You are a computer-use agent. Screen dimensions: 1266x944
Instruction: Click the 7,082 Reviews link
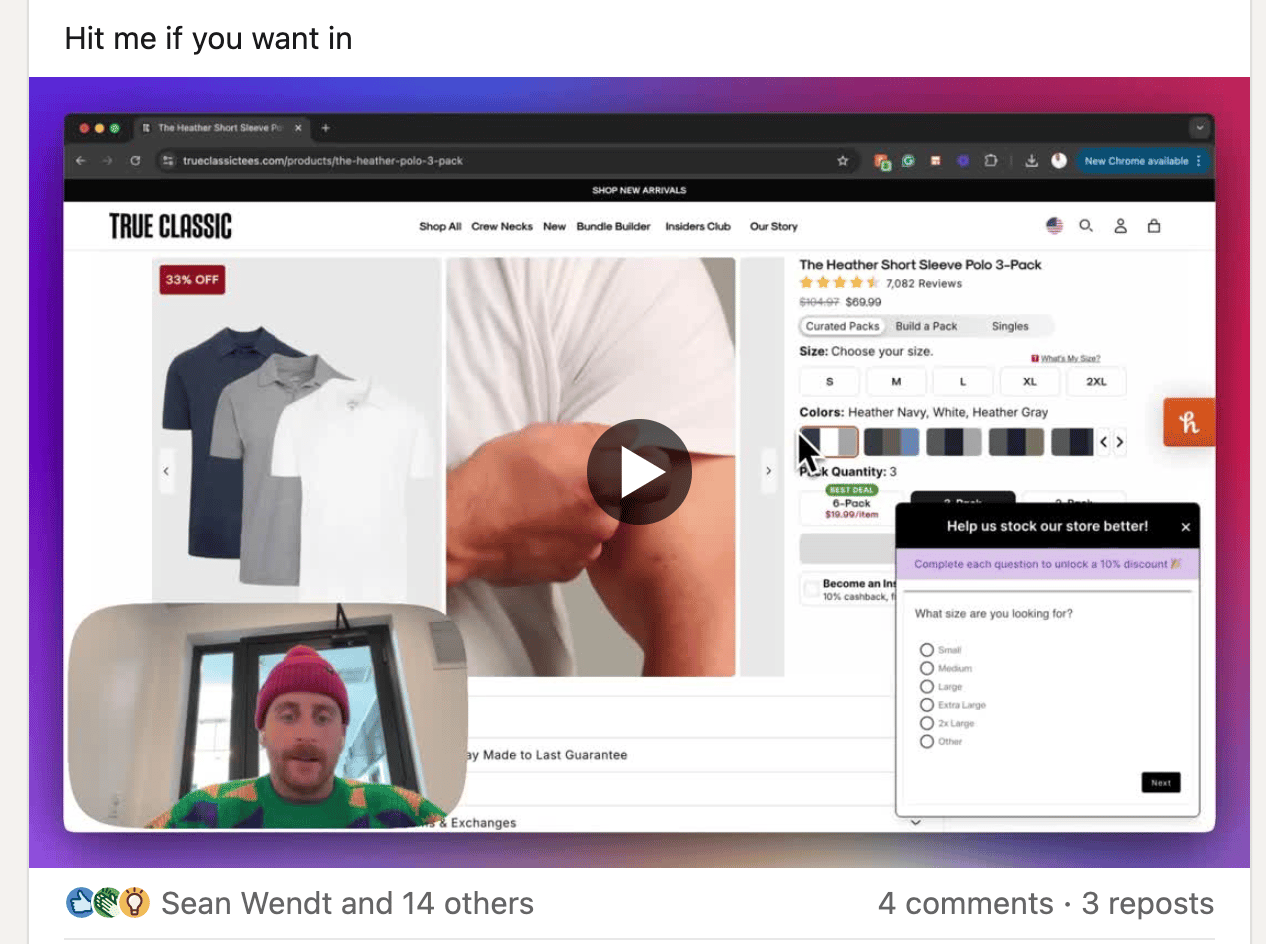pos(924,284)
